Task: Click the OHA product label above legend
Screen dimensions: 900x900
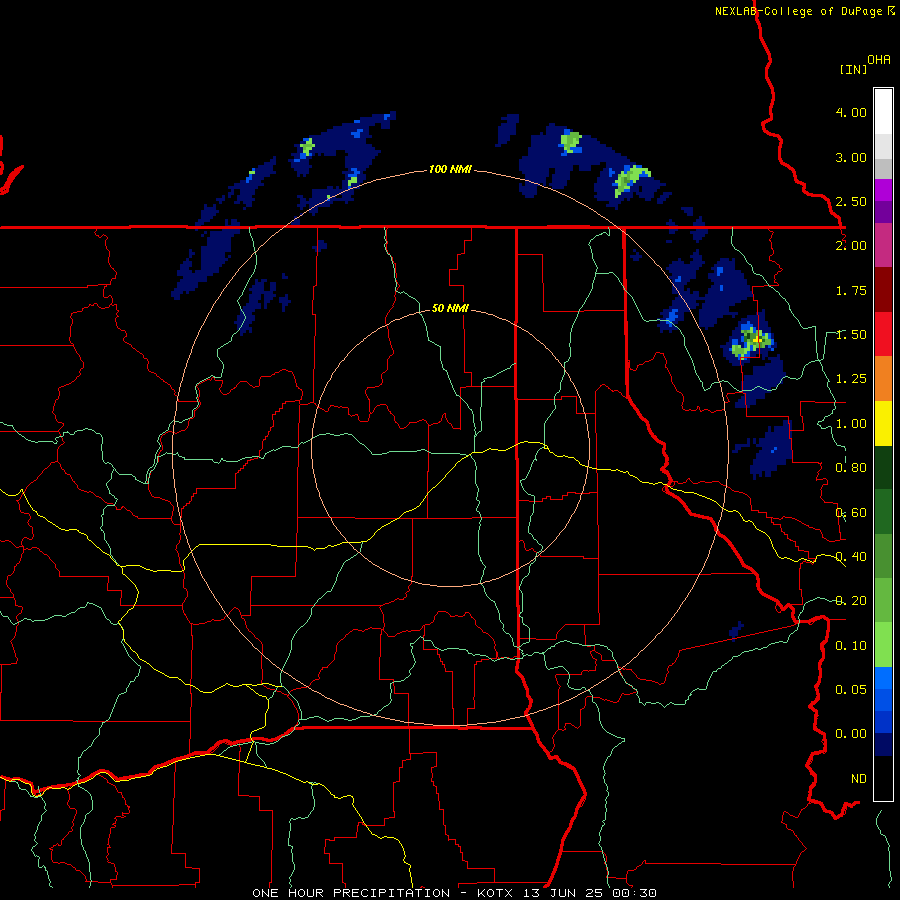Action: 879,59
